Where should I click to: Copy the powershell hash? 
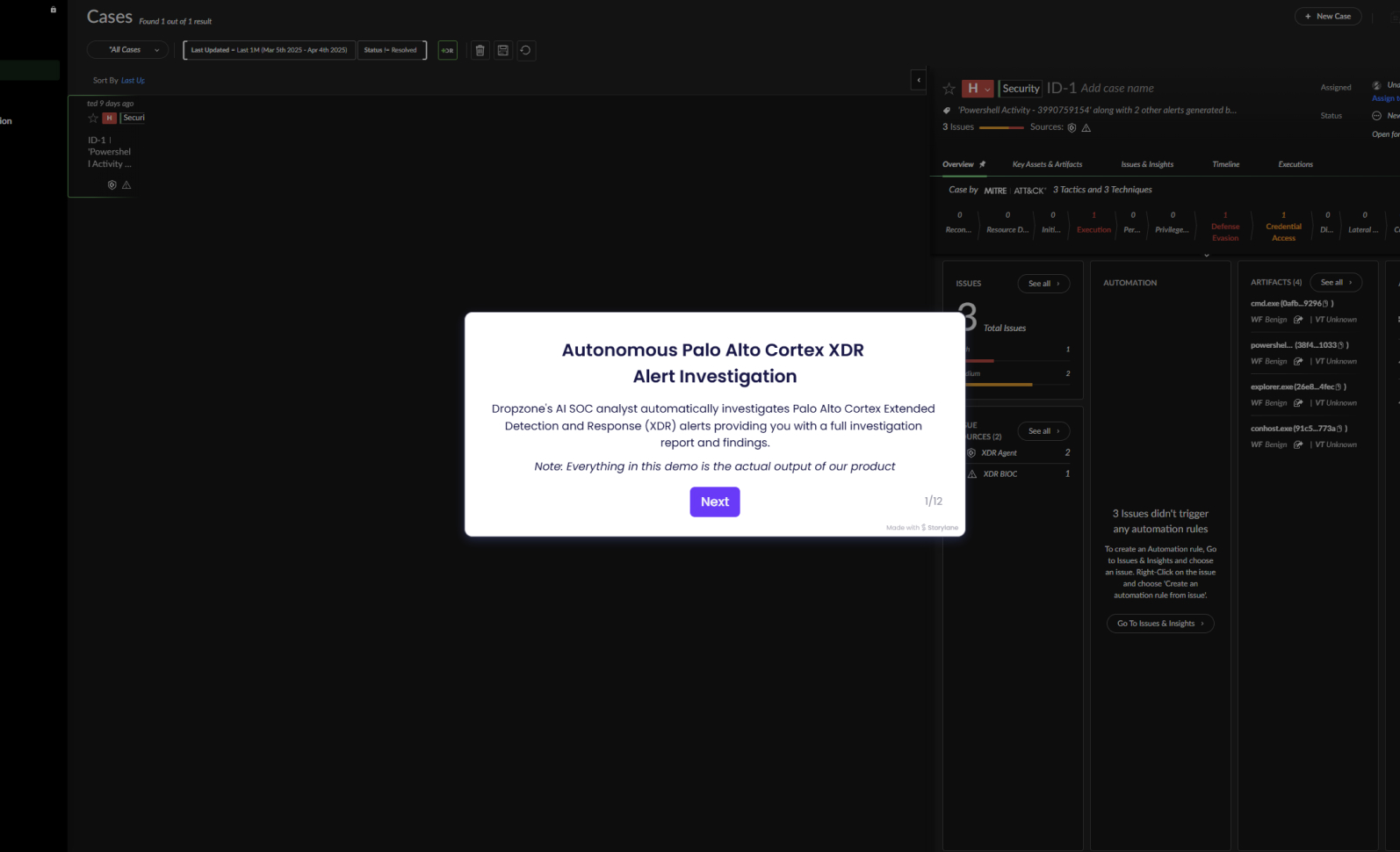[x=1341, y=345]
